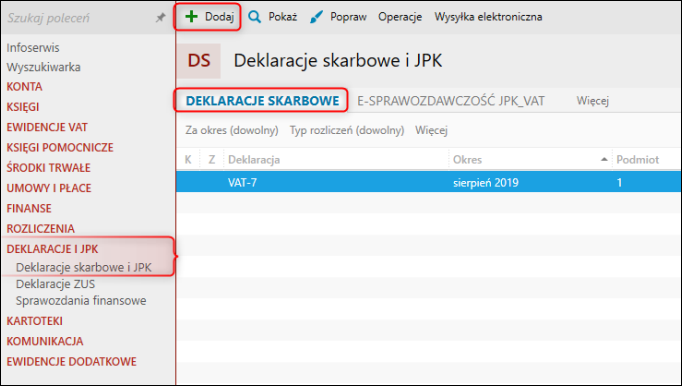The width and height of the screenshot is (682, 386).
Task: Open the Typ rozliczeń (dowolny) filter
Action: [347, 130]
